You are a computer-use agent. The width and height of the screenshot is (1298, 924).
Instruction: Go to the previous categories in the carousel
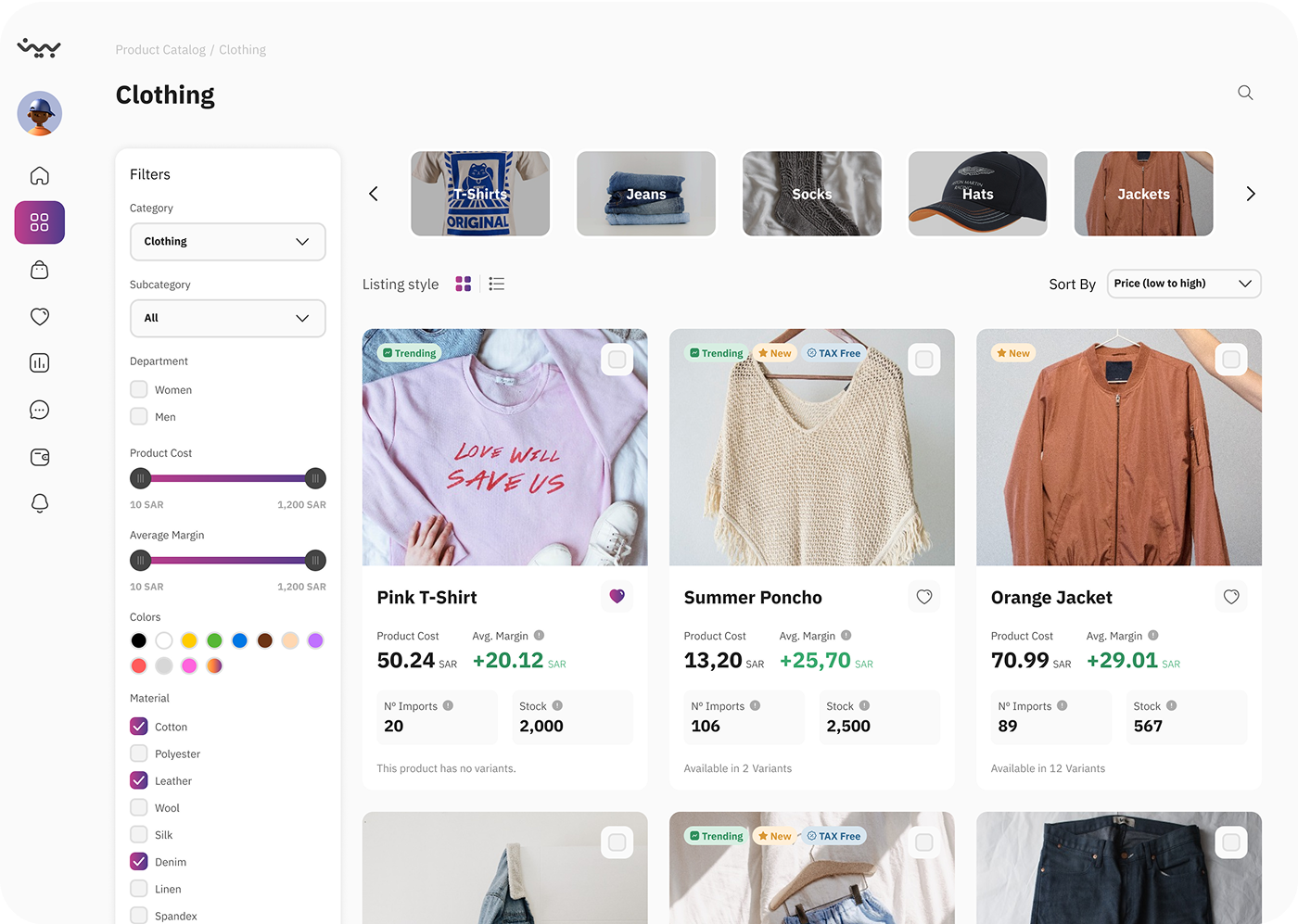[374, 194]
